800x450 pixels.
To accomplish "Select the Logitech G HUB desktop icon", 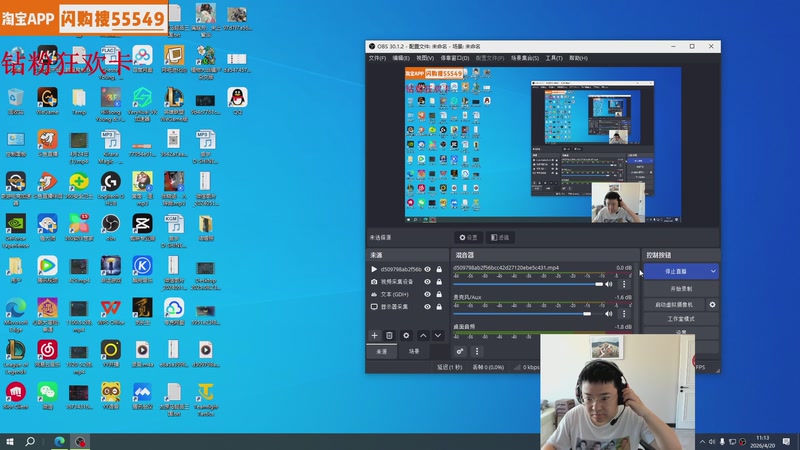I will 111,188.
